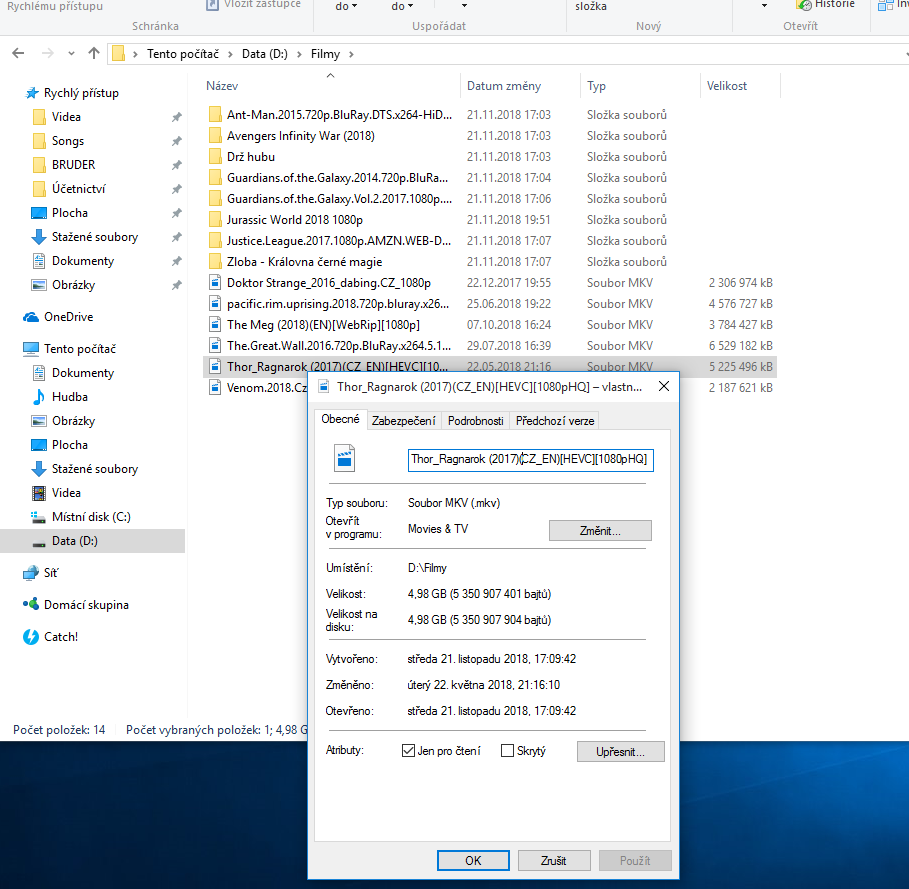The width and height of the screenshot is (909, 889).
Task: Select the Venom.2018 MKV file icon
Action: pos(214,388)
